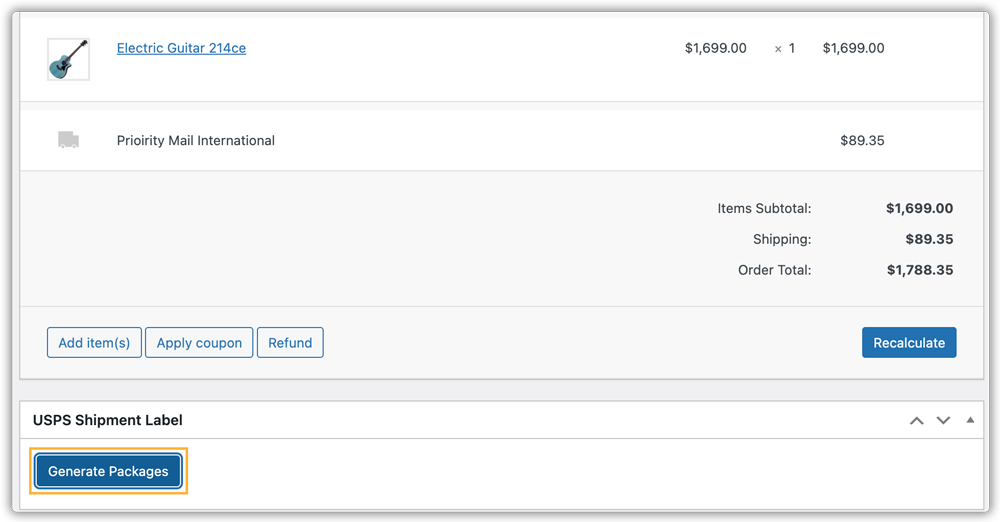This screenshot has width=1000, height=522.
Task: Move USPS Shipment Label panel up
Action: [916, 421]
